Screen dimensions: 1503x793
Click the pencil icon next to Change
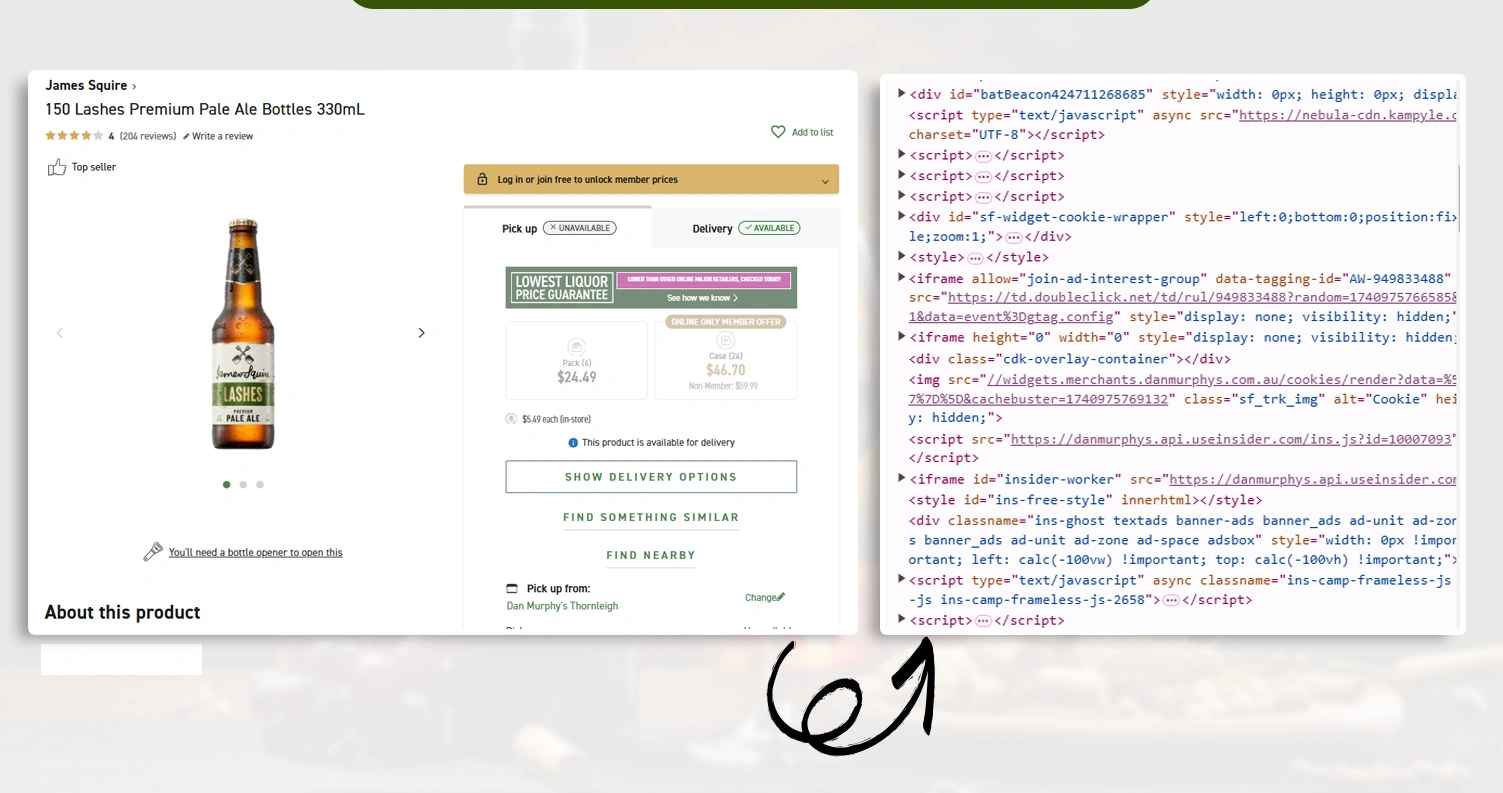(x=780, y=596)
